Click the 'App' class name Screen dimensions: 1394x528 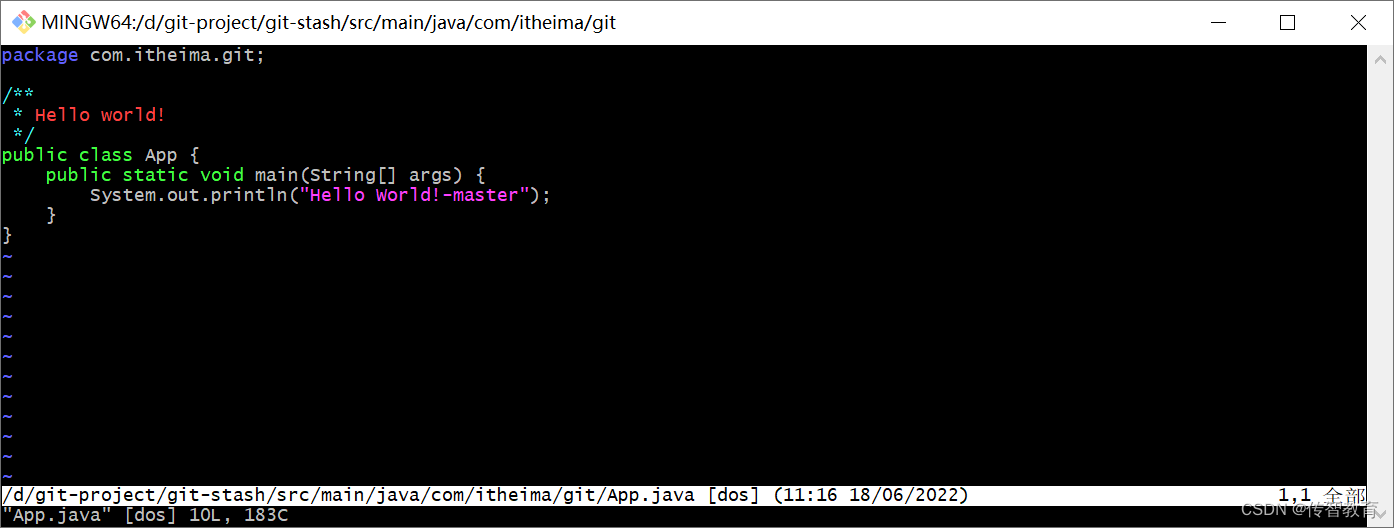pos(161,155)
